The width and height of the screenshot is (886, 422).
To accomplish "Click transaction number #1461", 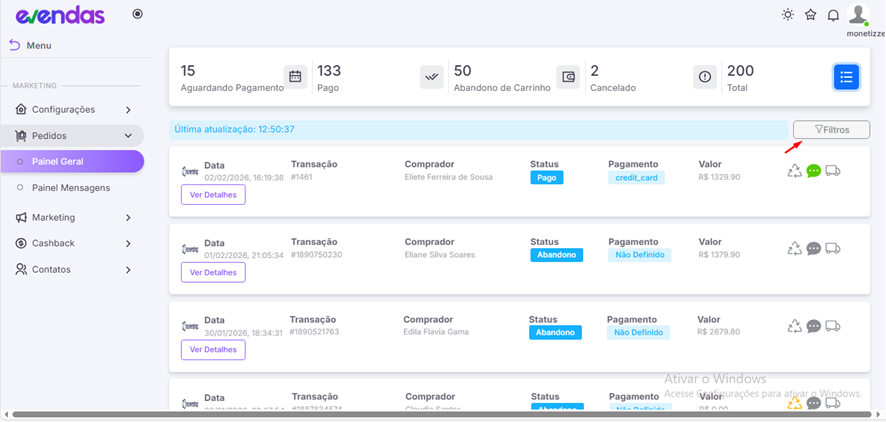I will point(302,177).
